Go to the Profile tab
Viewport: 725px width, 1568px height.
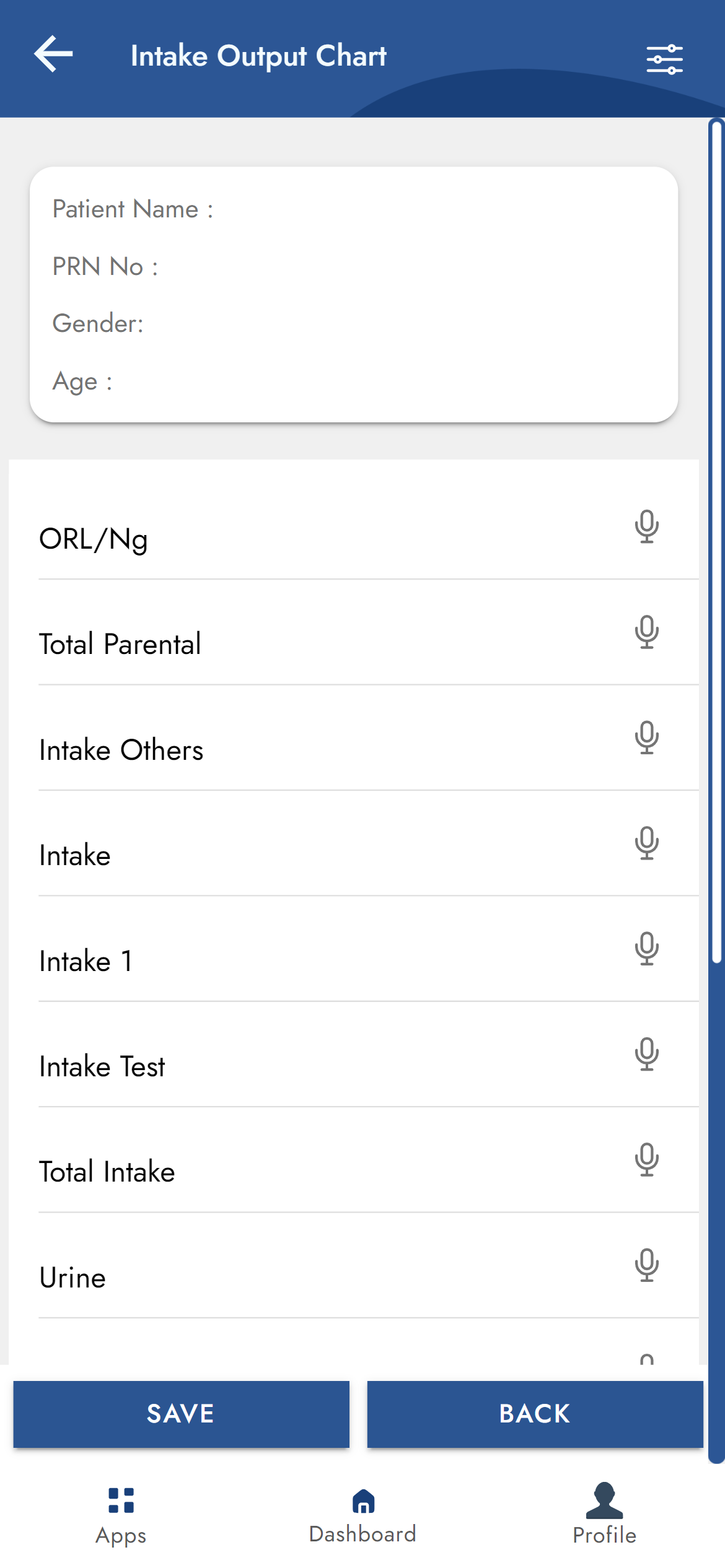[604, 1516]
